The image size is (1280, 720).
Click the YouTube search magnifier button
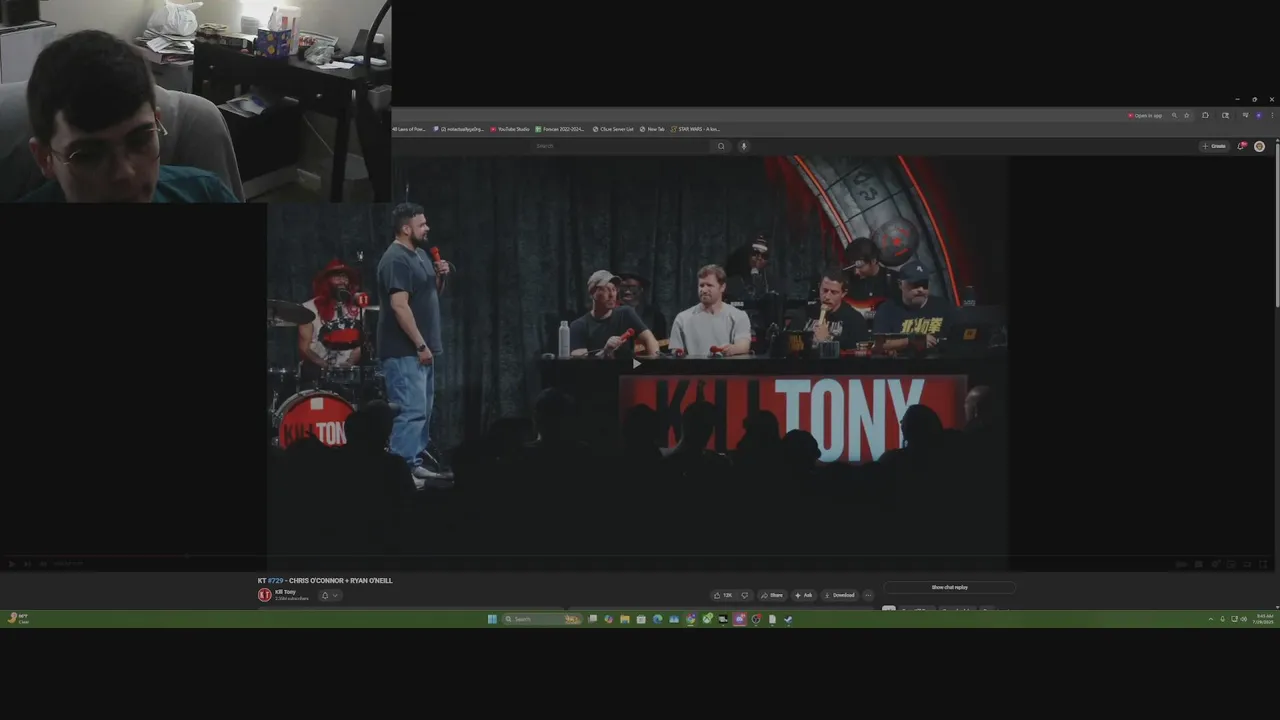pyautogui.click(x=721, y=146)
